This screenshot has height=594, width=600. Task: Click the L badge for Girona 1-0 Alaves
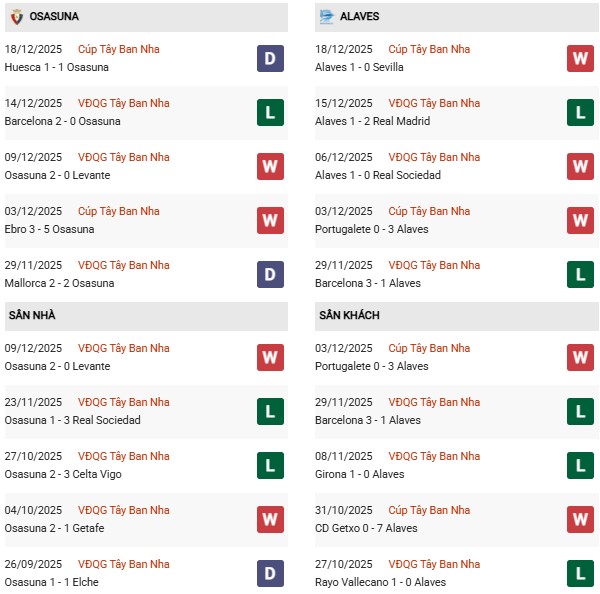580,466
